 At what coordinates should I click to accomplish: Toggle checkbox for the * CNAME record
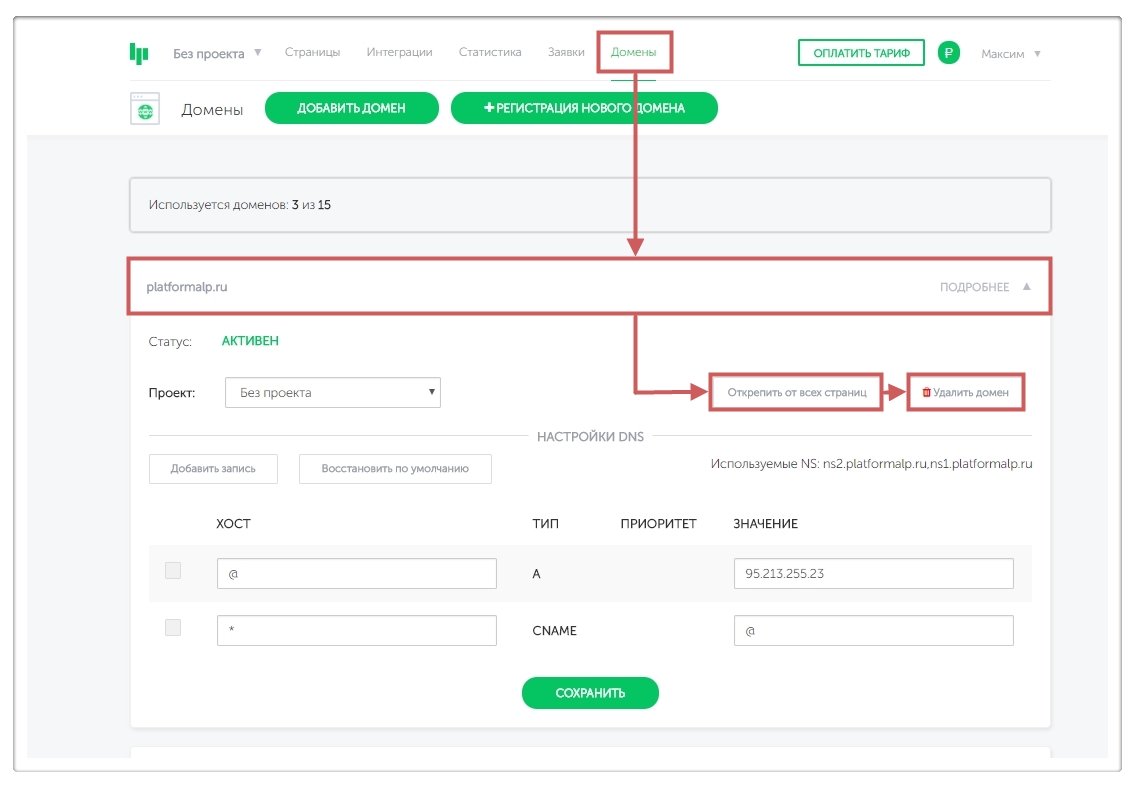point(173,628)
